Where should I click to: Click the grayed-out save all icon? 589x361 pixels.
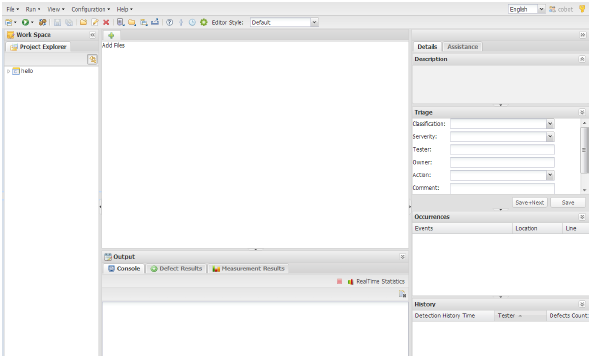click(69, 23)
